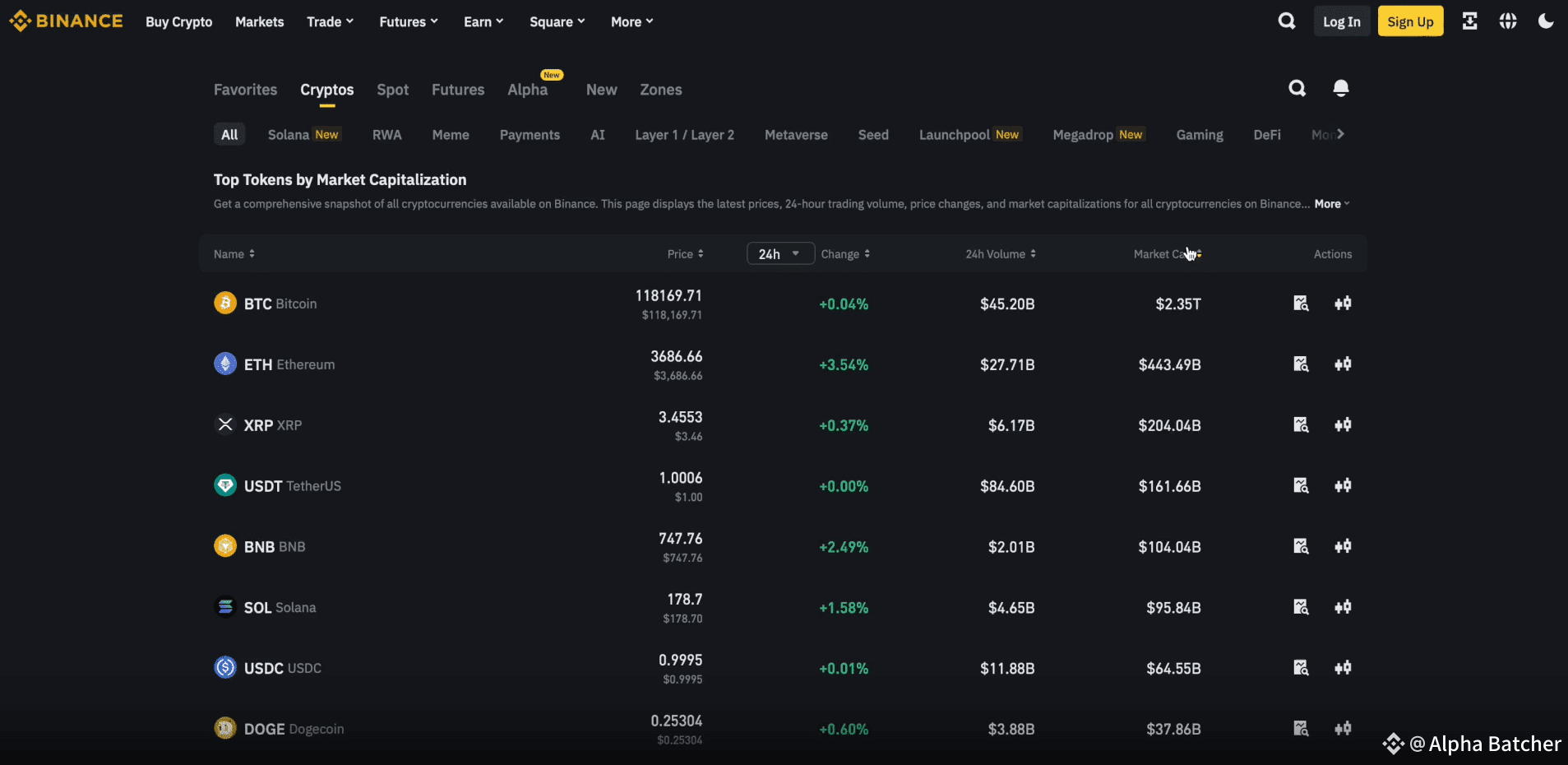Switch to the Favorites tab
1568x765 pixels.
point(245,90)
